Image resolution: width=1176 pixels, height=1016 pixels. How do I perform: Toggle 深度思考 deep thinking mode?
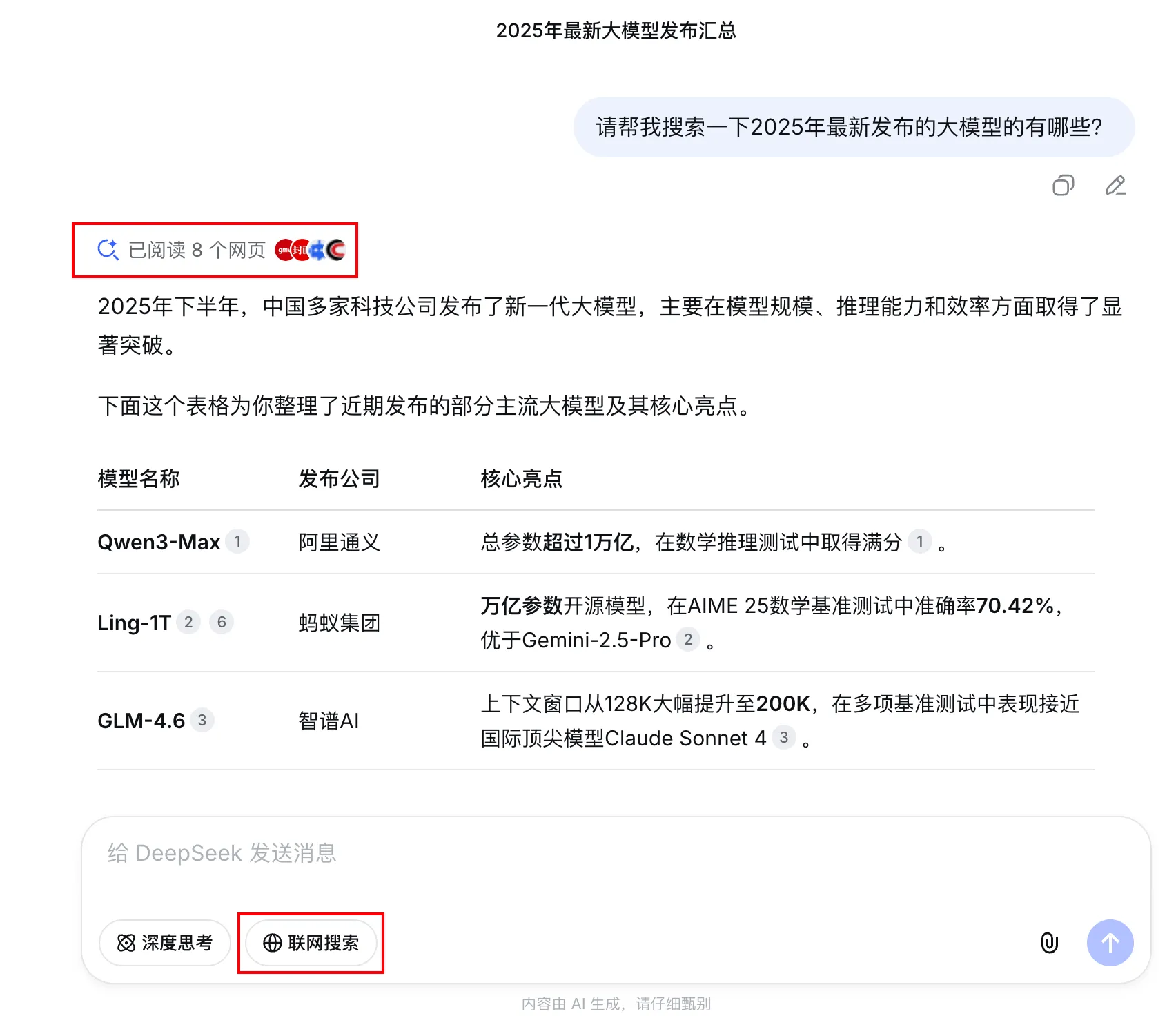click(164, 943)
